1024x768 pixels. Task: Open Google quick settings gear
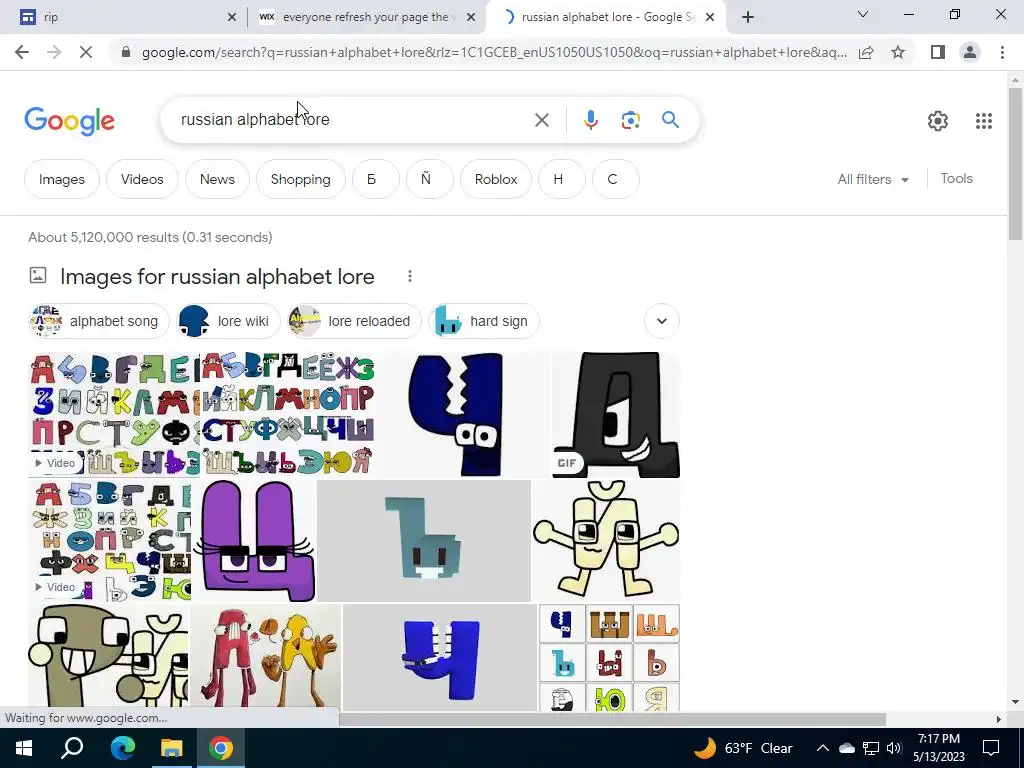click(938, 121)
